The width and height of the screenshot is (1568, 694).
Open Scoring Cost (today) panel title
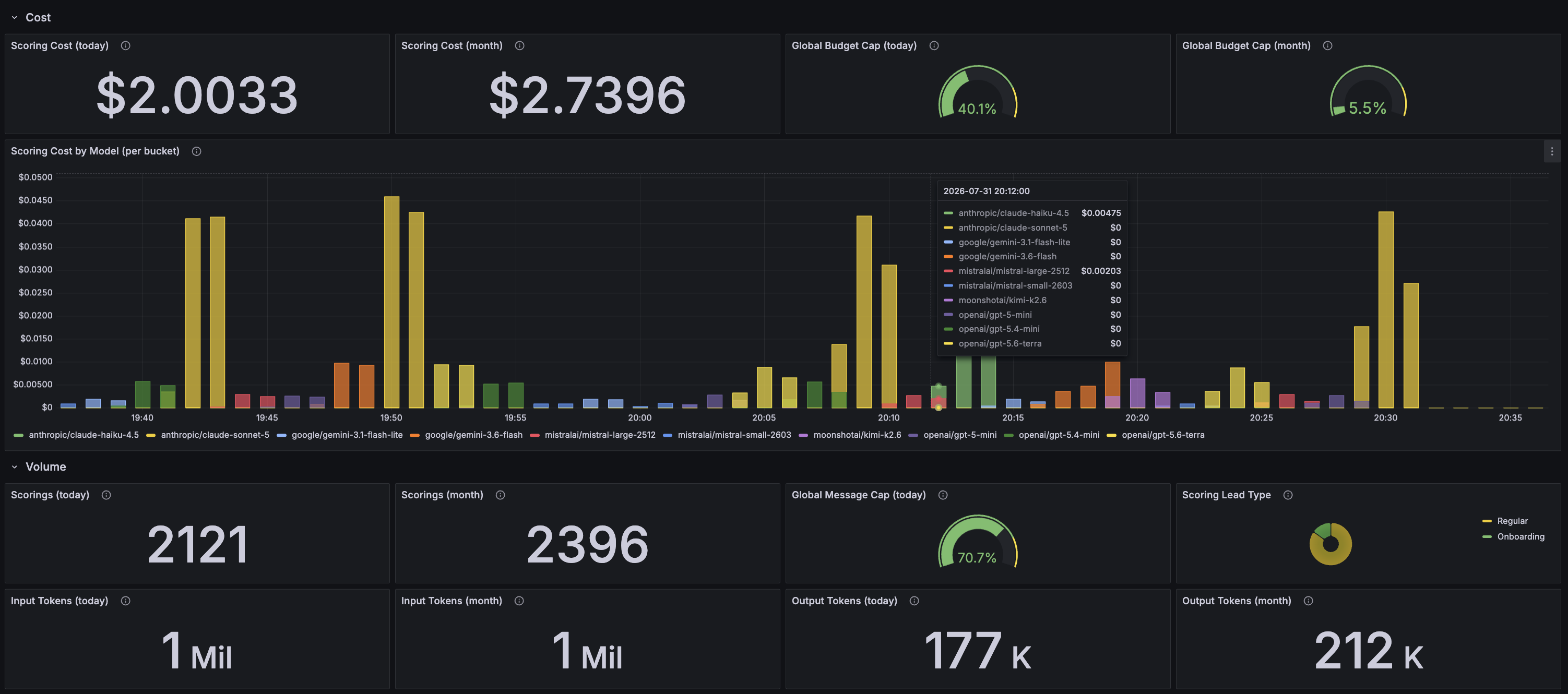60,45
